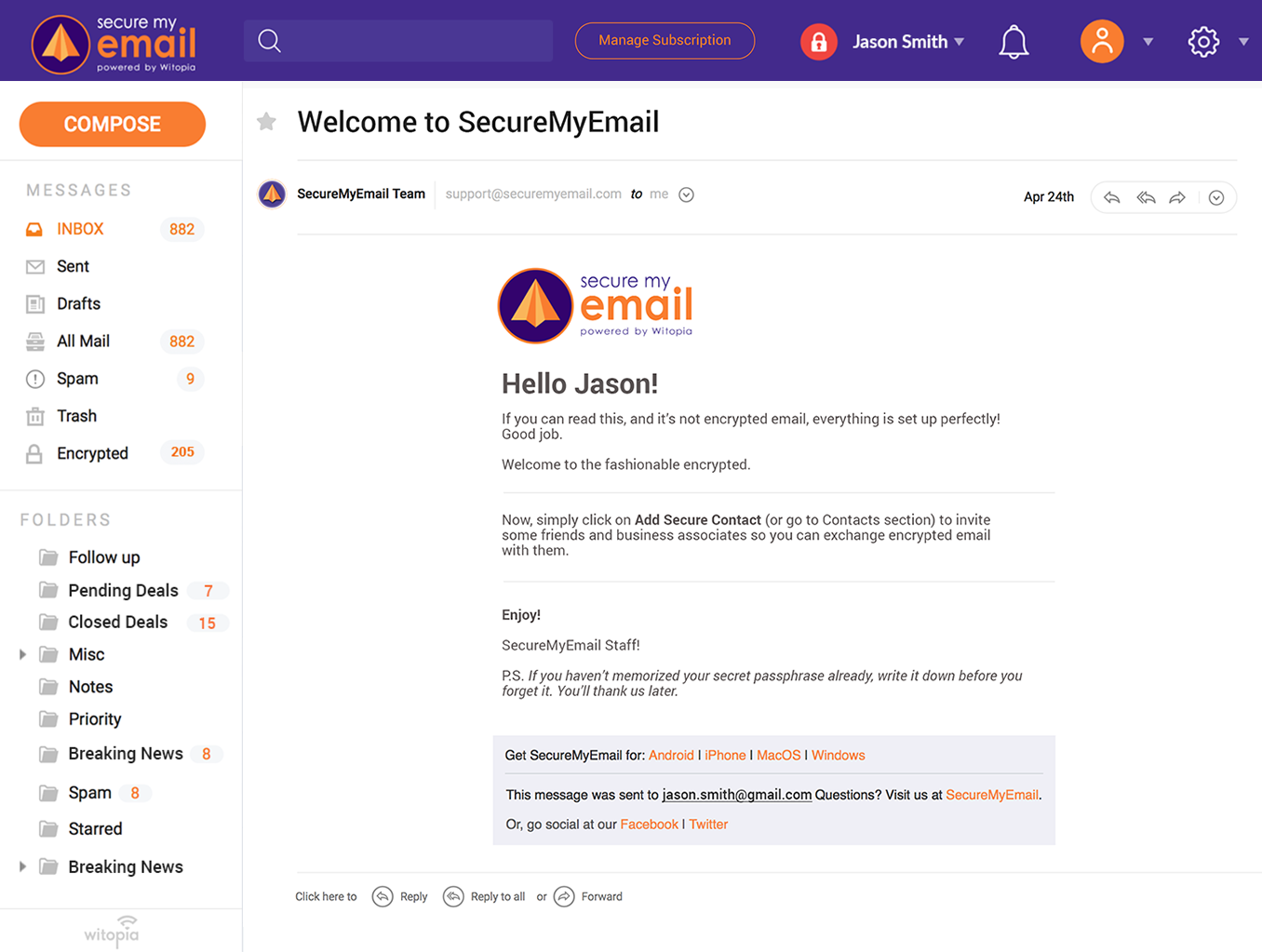Click the reply arrow in message header
Viewport: 1262px width, 952px height.
1112,197
